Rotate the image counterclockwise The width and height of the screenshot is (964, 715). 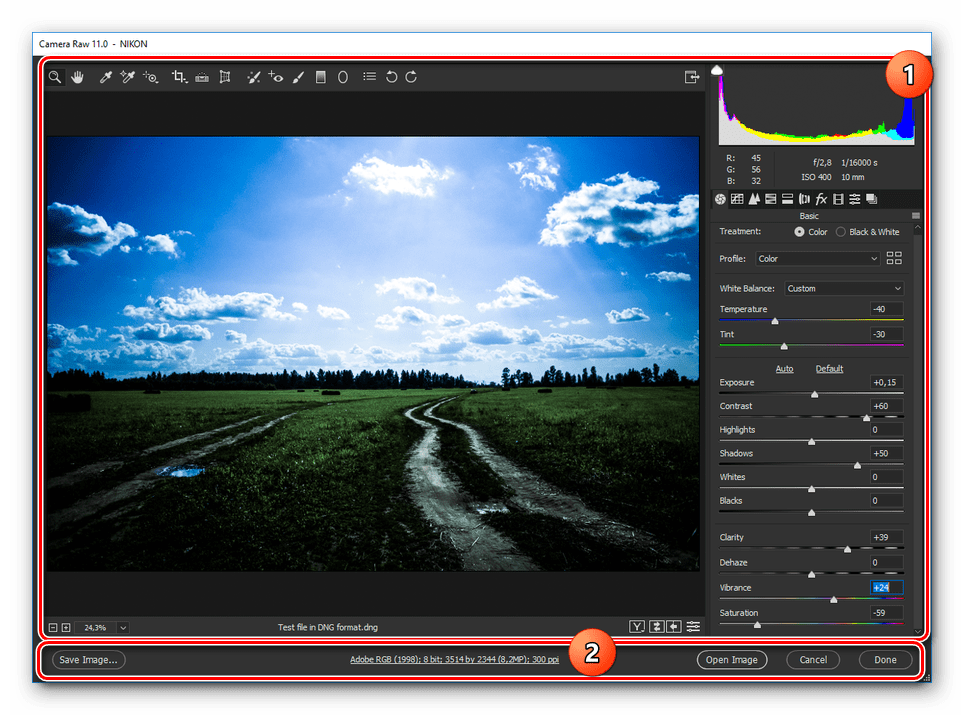tap(391, 77)
